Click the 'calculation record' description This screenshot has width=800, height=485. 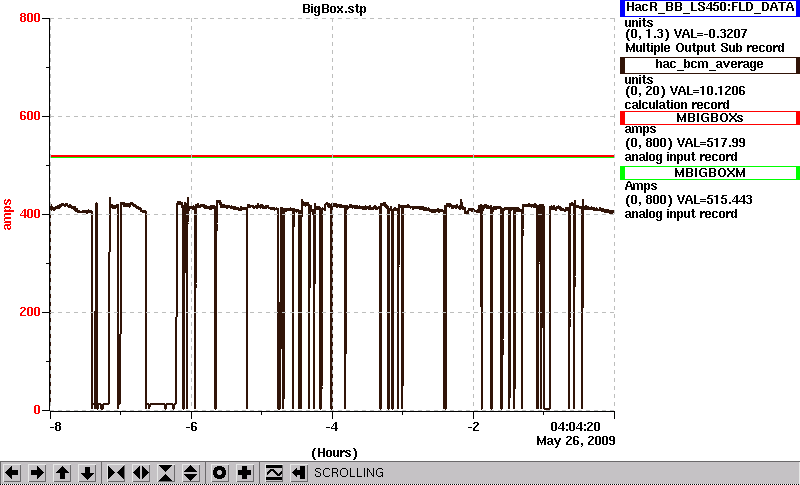677,105
